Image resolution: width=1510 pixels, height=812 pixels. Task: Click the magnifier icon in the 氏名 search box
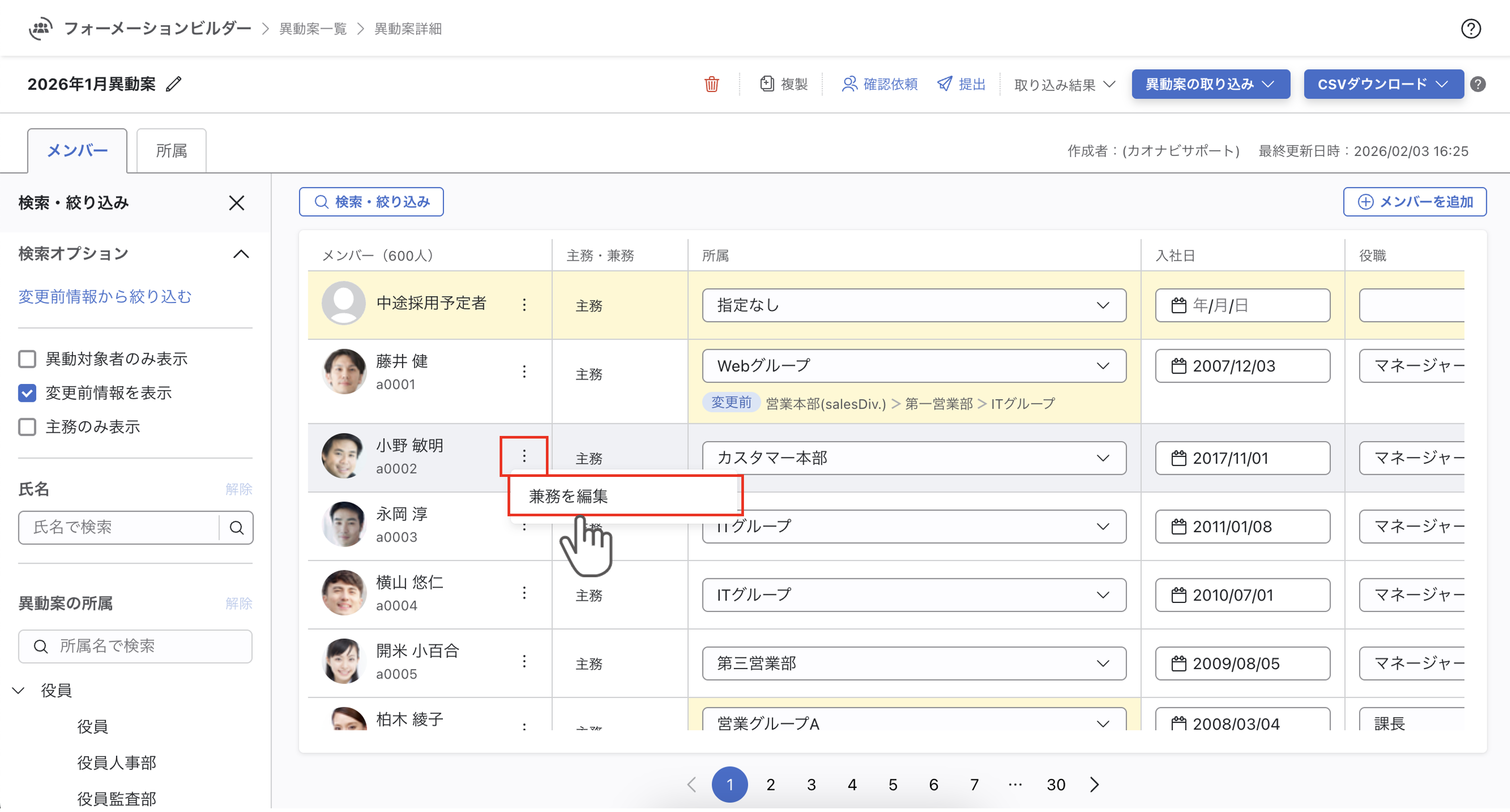(x=237, y=529)
